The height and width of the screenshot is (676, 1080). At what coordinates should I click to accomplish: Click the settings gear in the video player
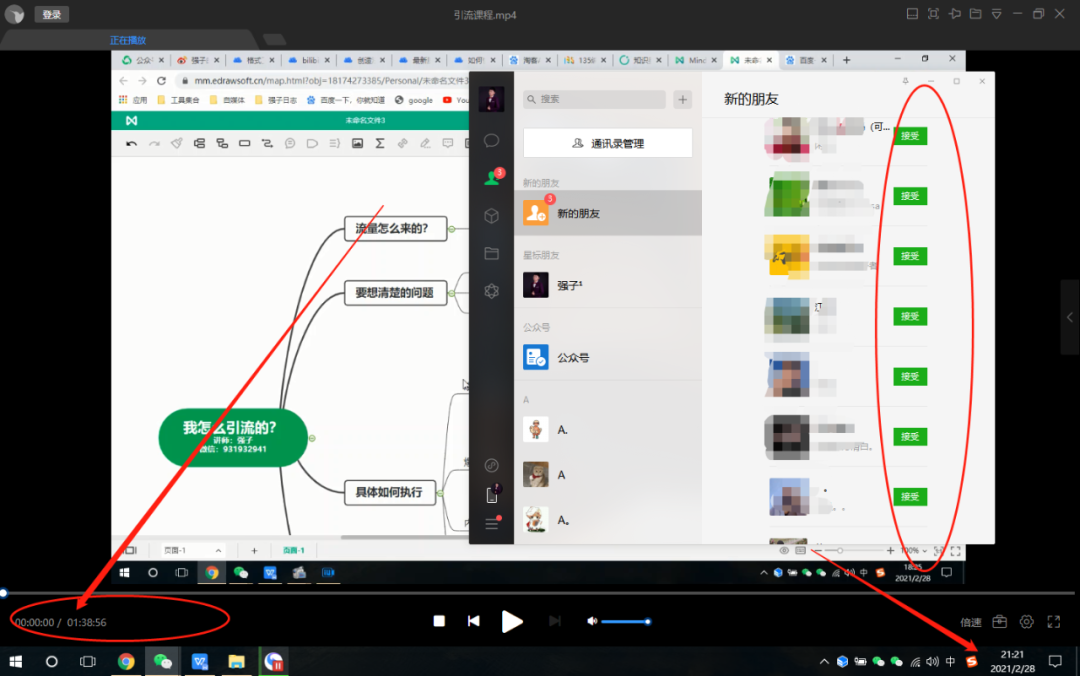[x=1026, y=621]
